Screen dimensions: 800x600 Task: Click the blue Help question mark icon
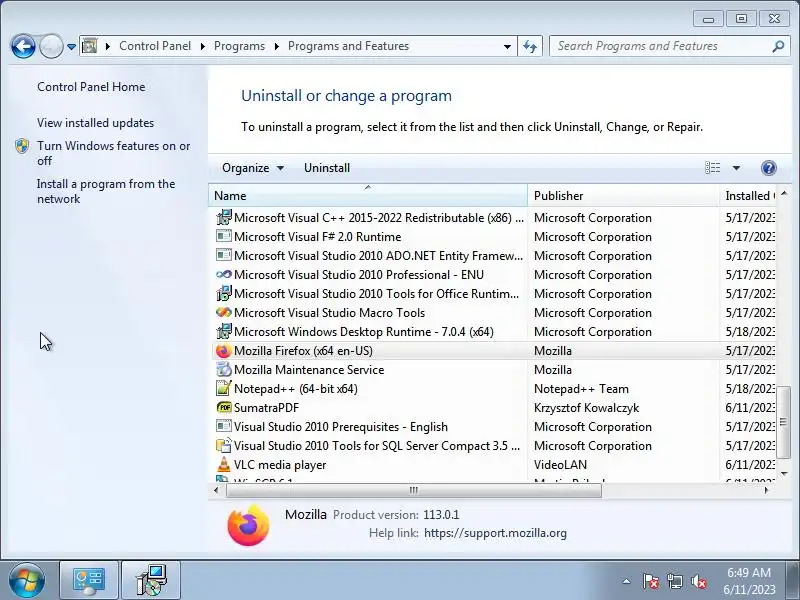768,168
